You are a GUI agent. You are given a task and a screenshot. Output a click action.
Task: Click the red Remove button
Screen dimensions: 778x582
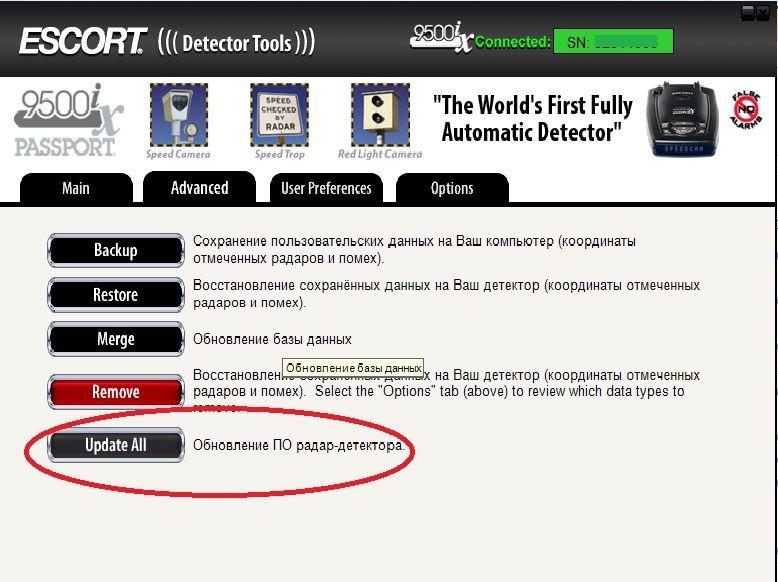pyautogui.click(x=116, y=392)
